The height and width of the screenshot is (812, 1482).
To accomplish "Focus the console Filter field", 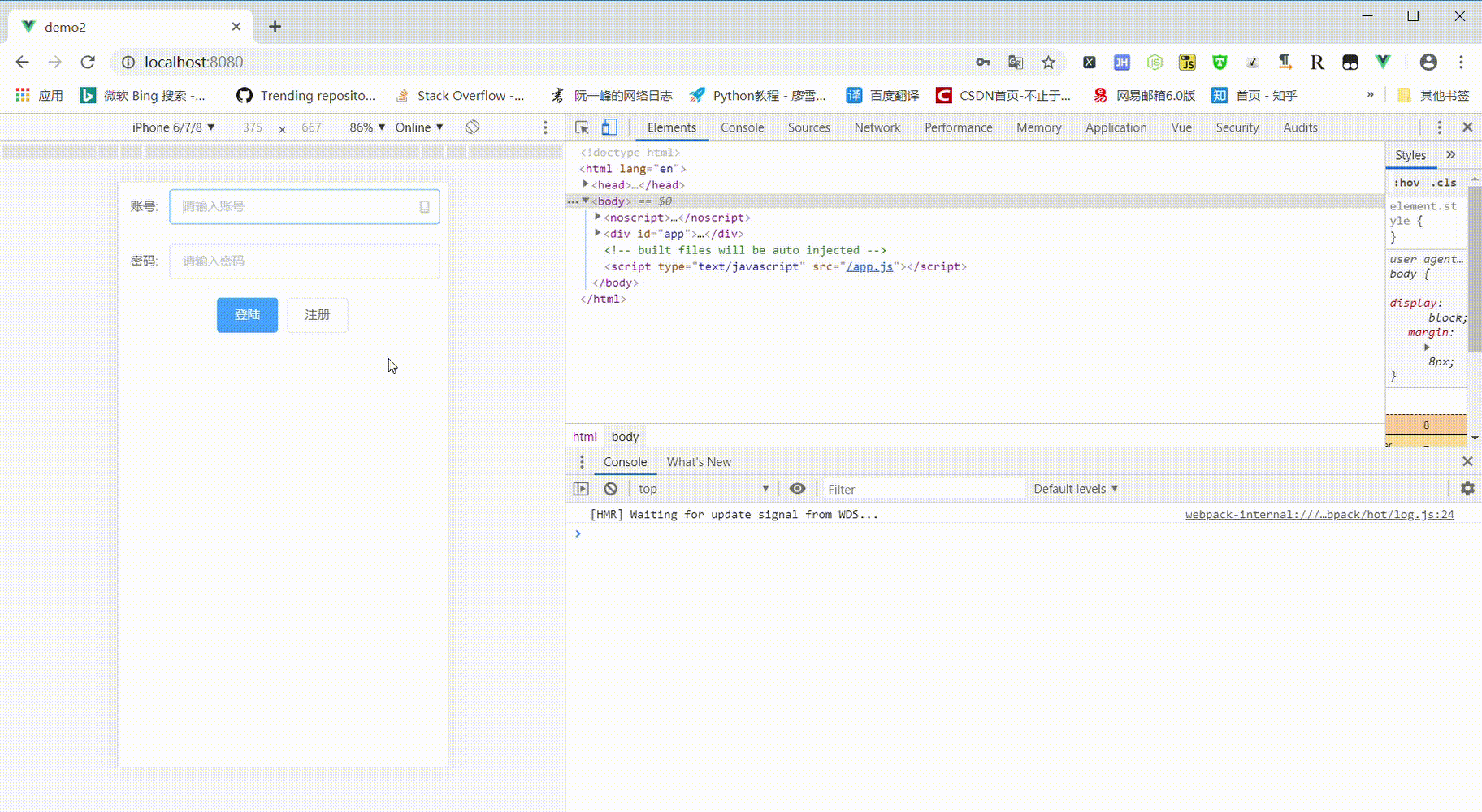I will [922, 489].
